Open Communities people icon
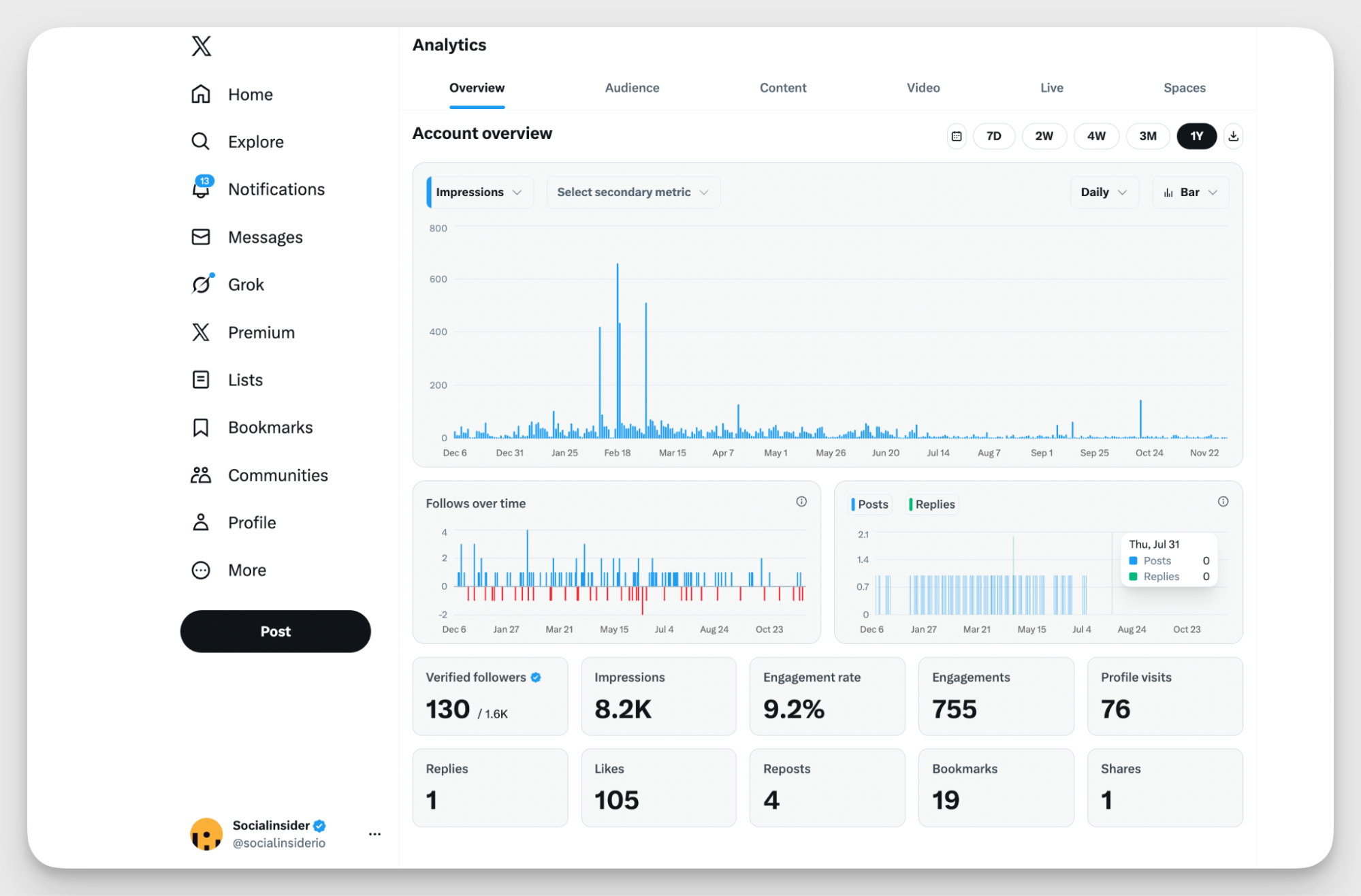The width and height of the screenshot is (1361, 896). 201,475
